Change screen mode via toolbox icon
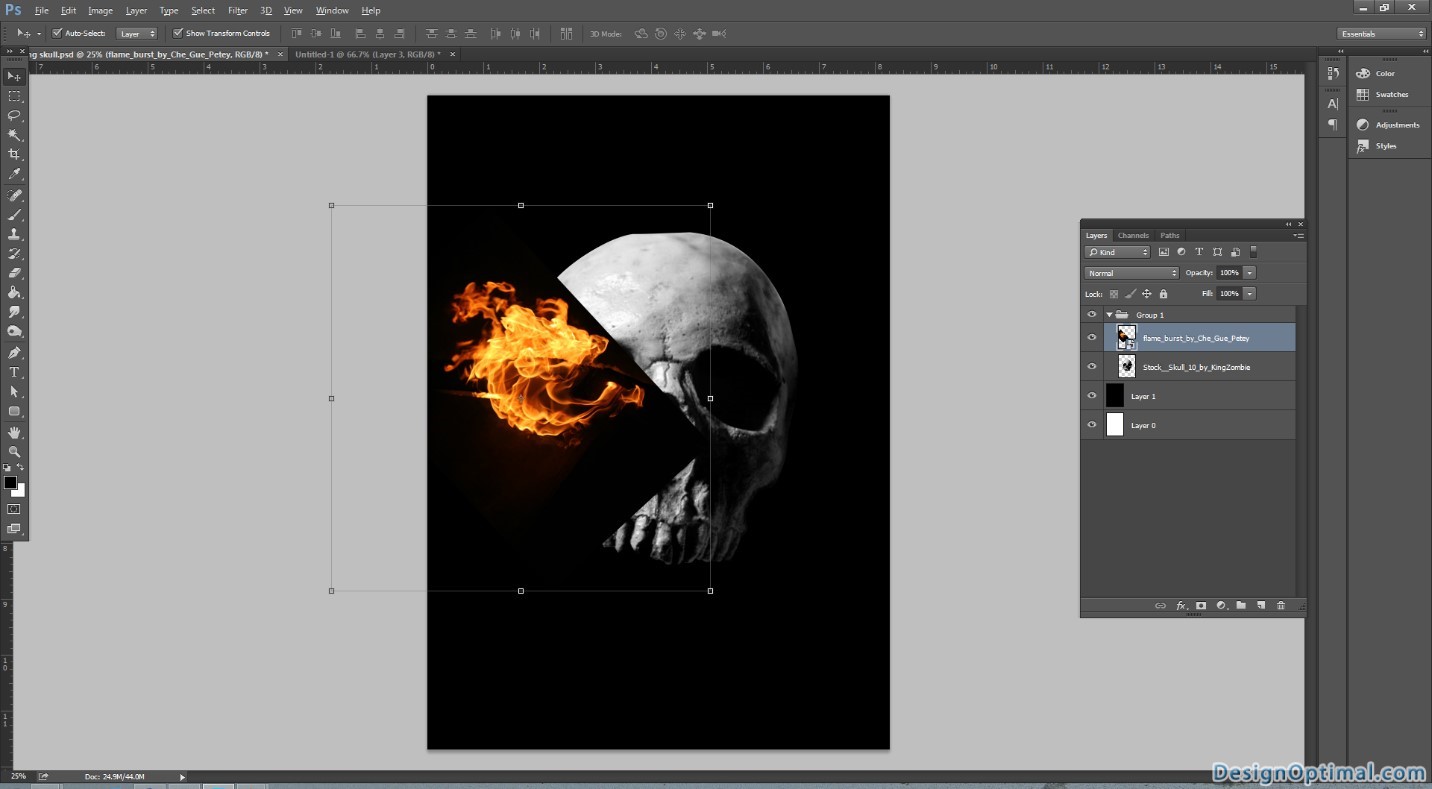 coord(14,528)
